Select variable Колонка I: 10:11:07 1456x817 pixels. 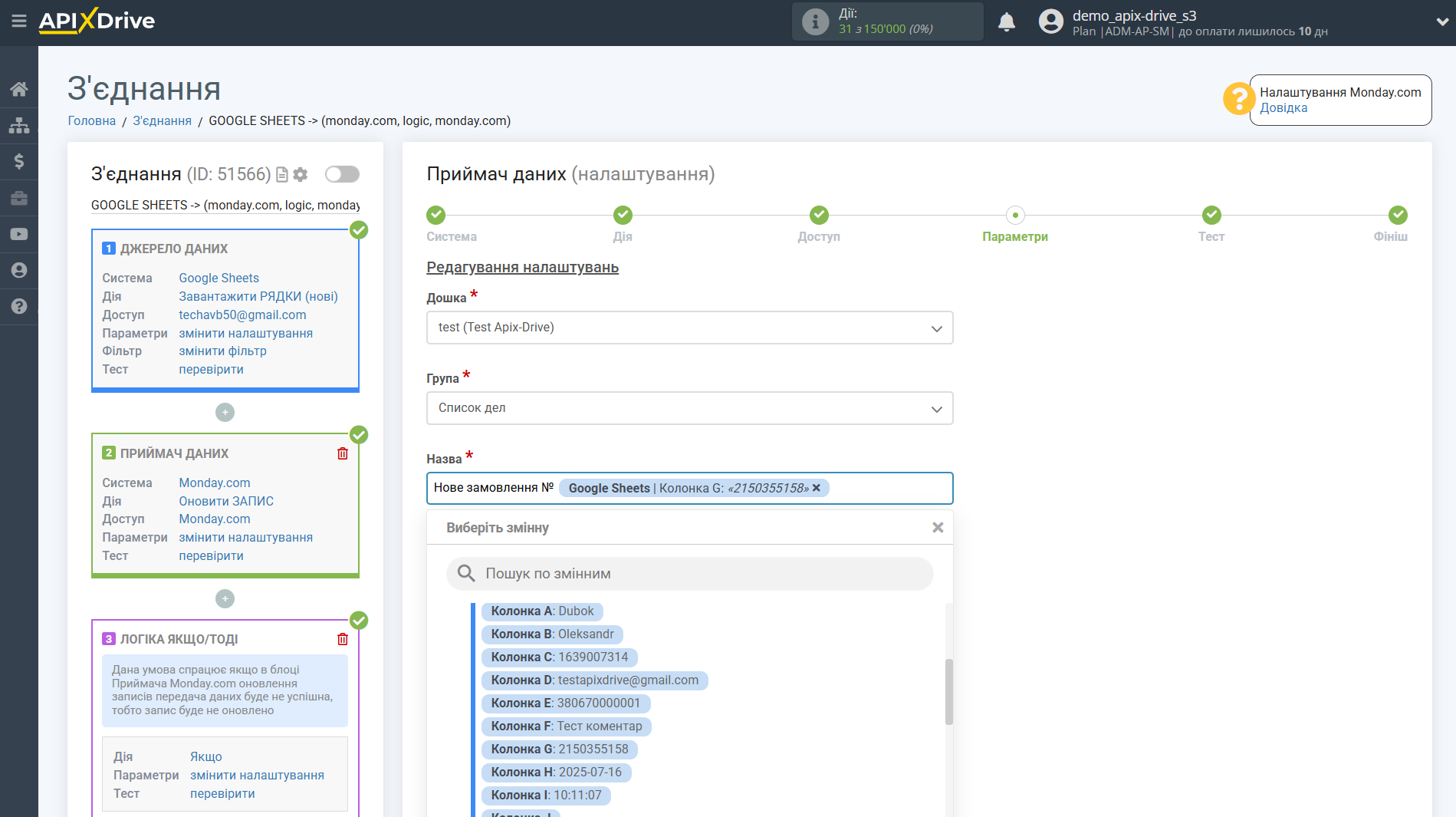546,796
